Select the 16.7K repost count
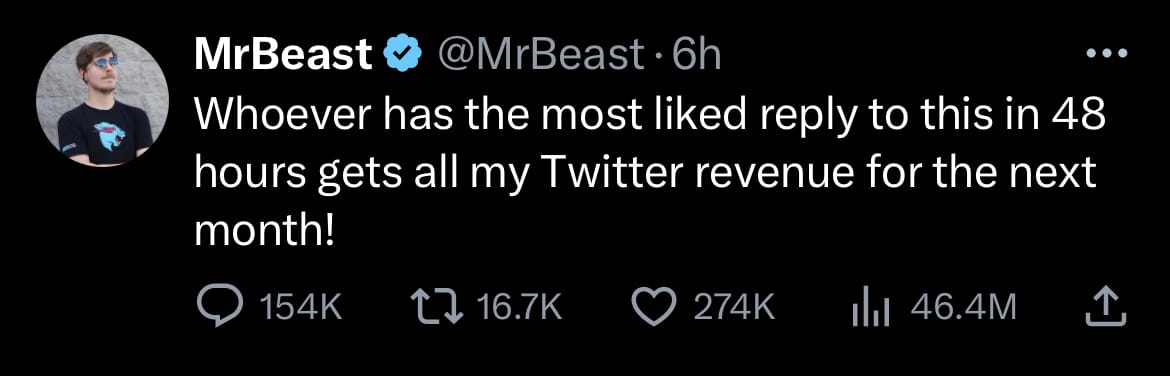The height and width of the screenshot is (376, 1170). coord(519,307)
